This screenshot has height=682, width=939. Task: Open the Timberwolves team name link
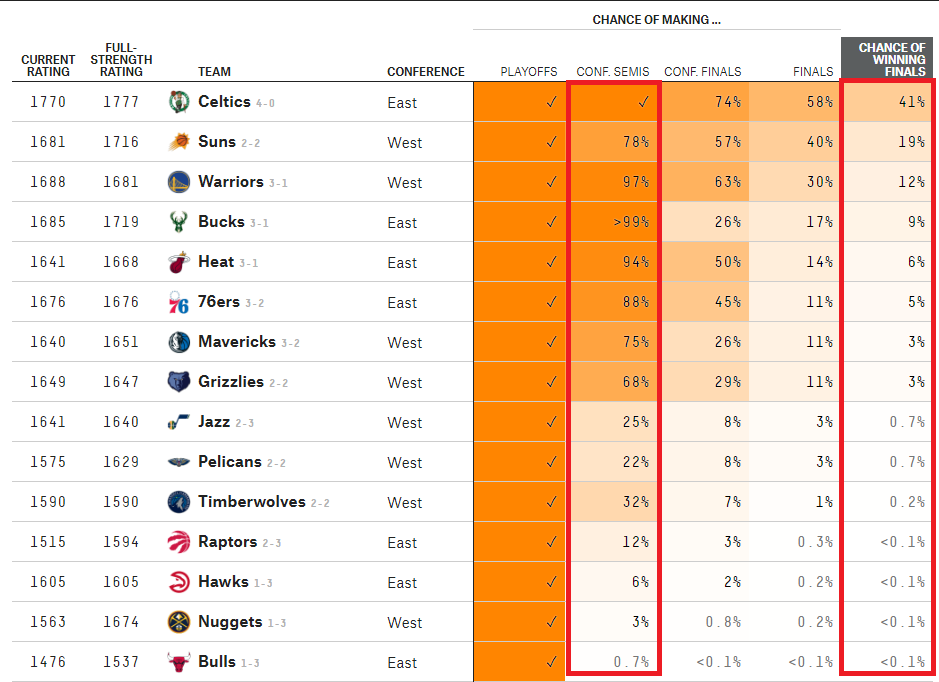pyautogui.click(x=252, y=502)
